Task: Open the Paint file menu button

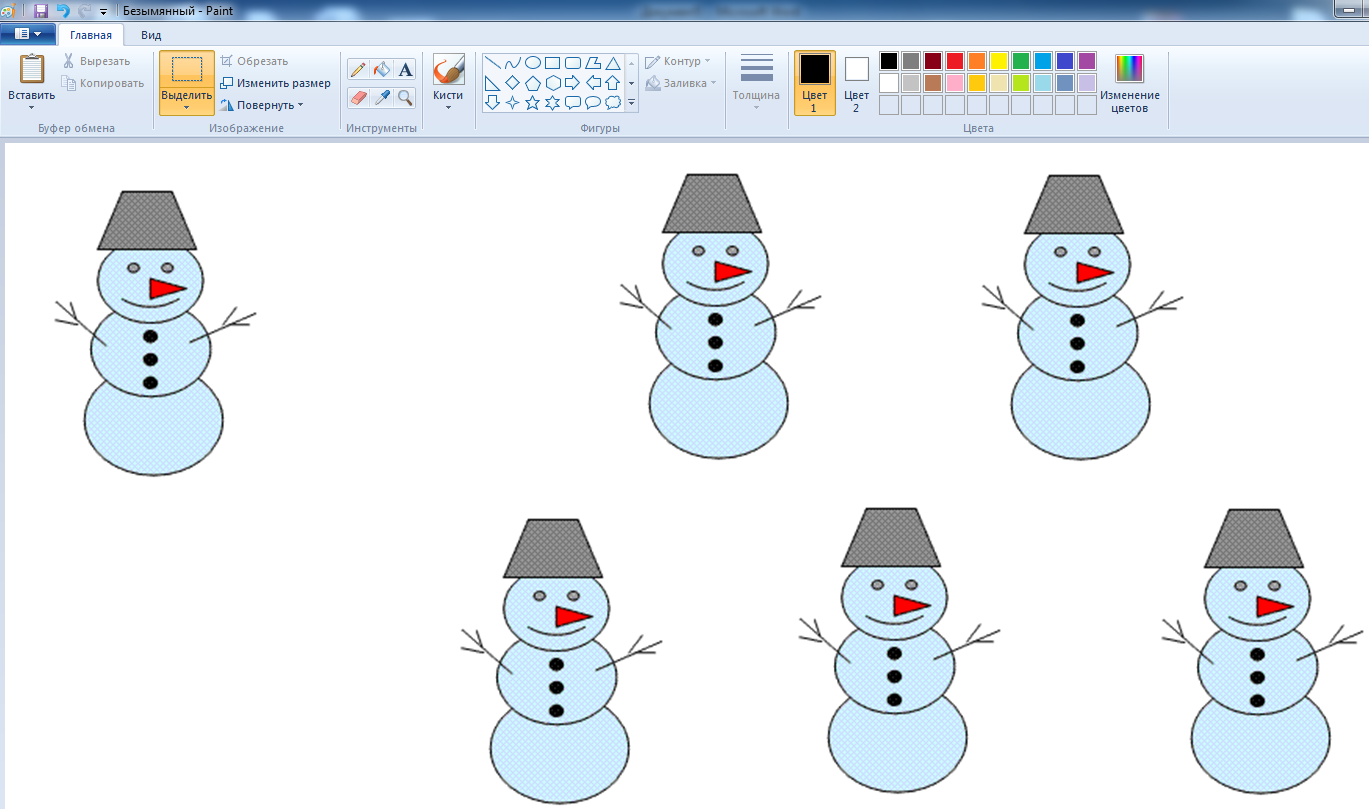Action: (x=28, y=34)
